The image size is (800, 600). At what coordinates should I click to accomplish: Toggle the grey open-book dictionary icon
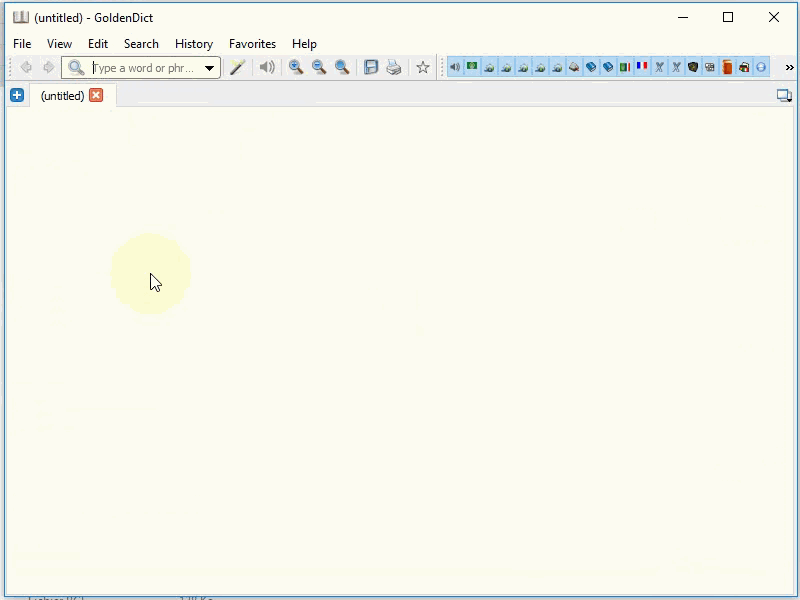tap(574, 67)
